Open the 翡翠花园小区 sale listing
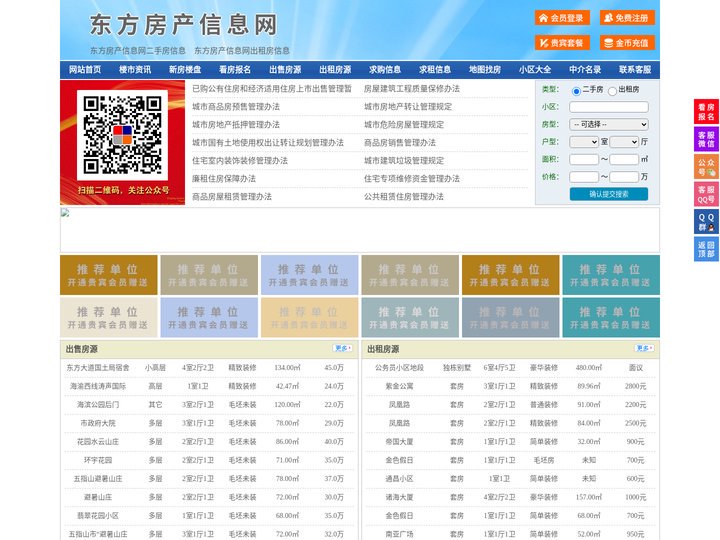Screen dimensions: 720x540 click(98, 516)
